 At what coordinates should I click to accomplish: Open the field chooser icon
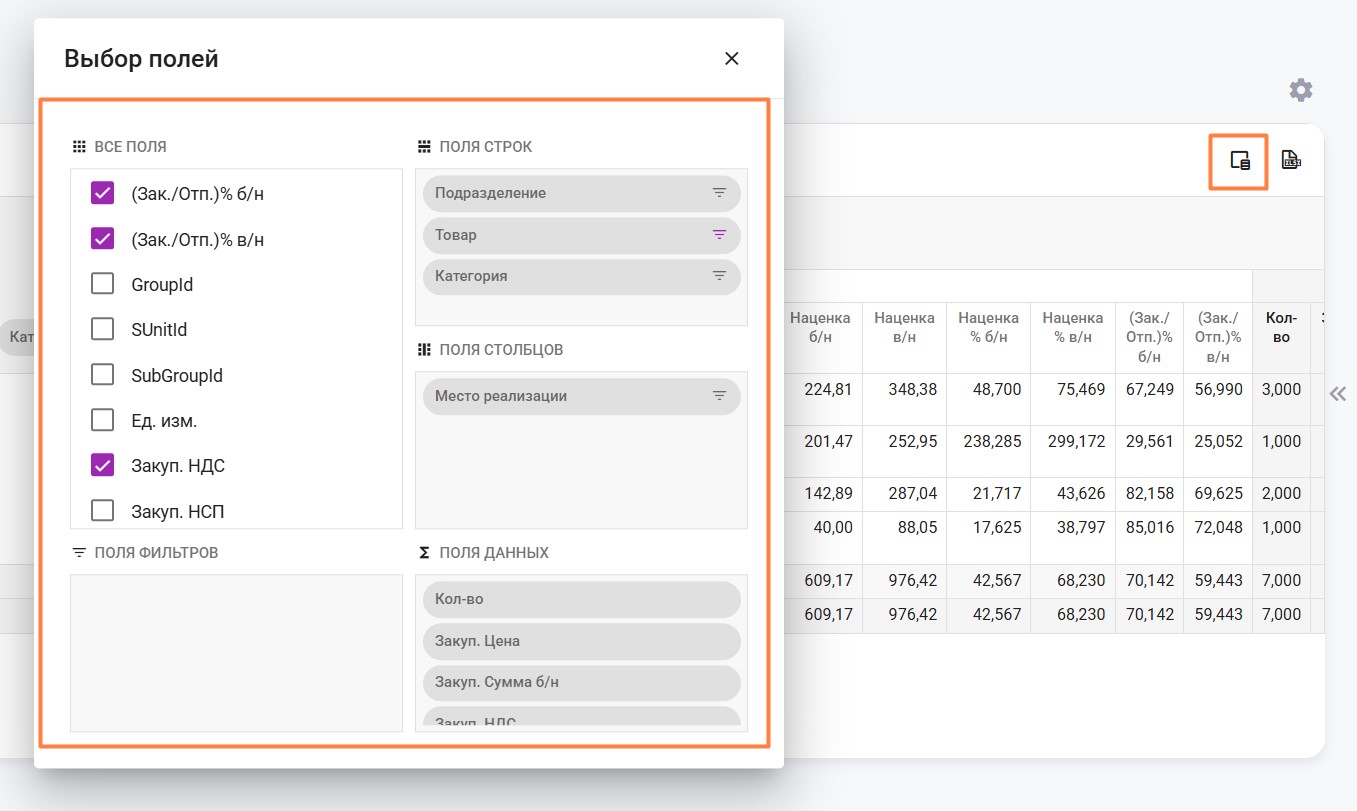[x=1240, y=161]
